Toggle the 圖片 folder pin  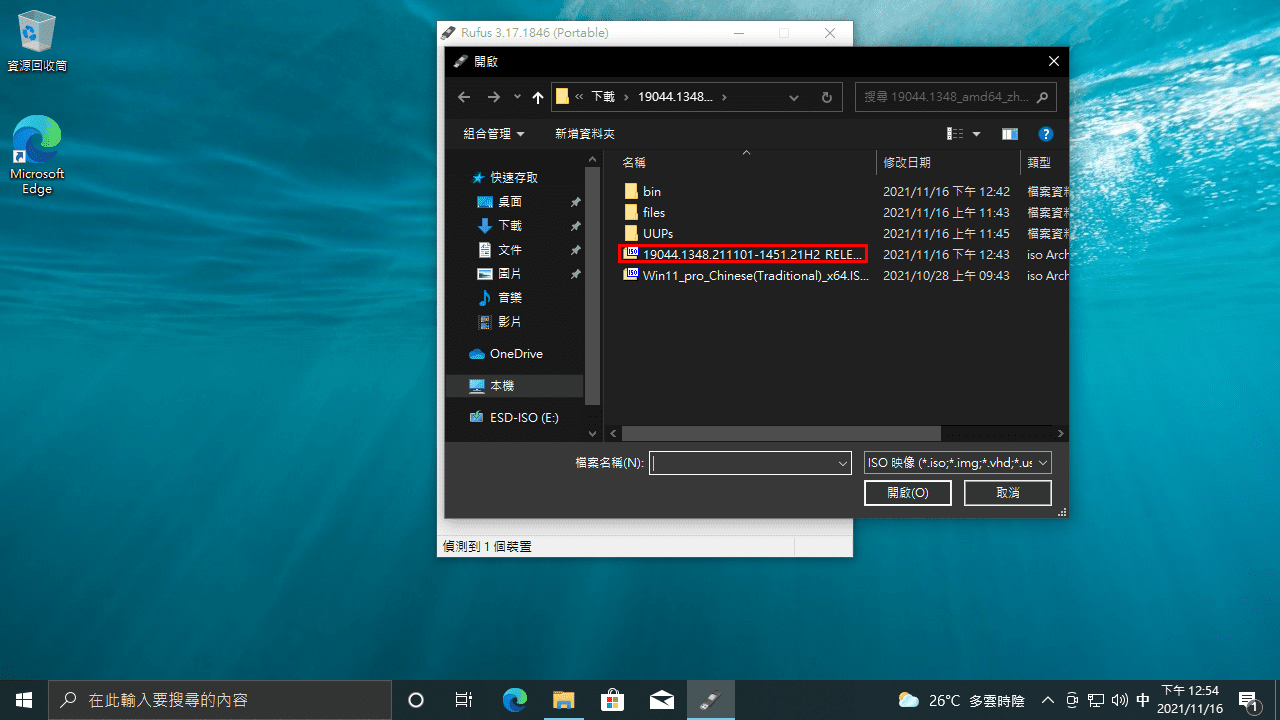[x=575, y=273]
